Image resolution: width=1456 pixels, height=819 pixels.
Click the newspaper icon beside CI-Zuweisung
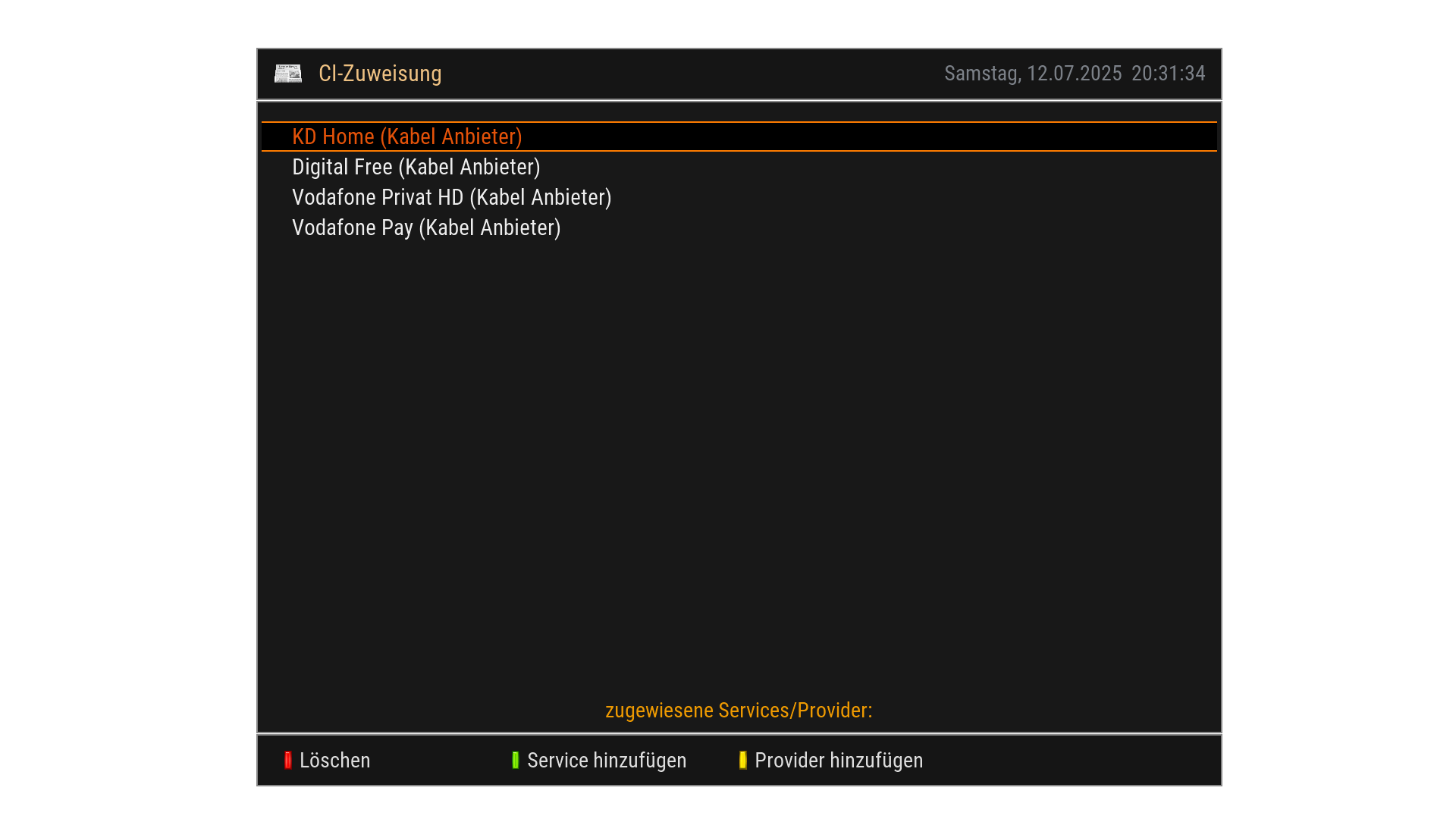(288, 74)
